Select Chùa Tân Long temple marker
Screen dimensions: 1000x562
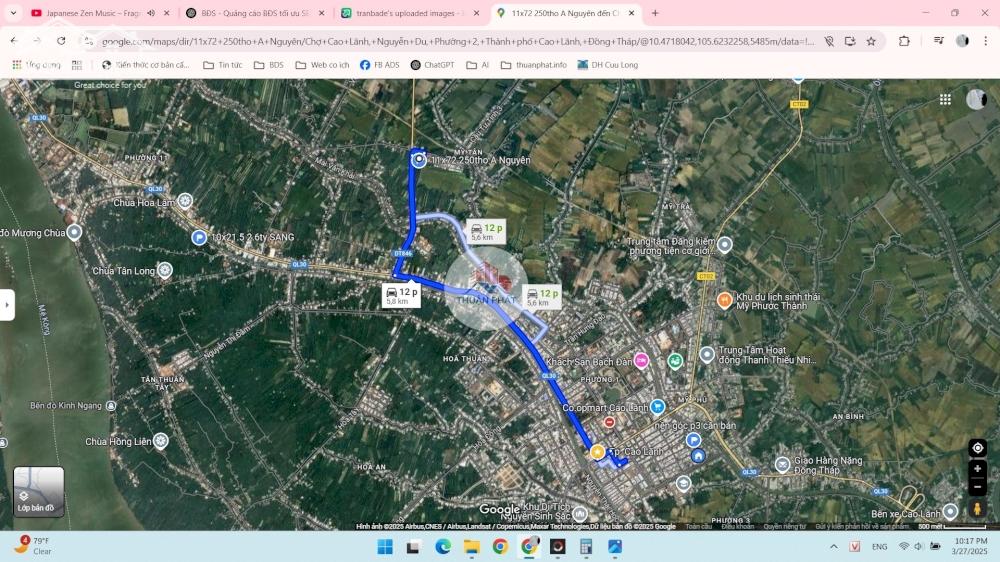click(x=165, y=270)
